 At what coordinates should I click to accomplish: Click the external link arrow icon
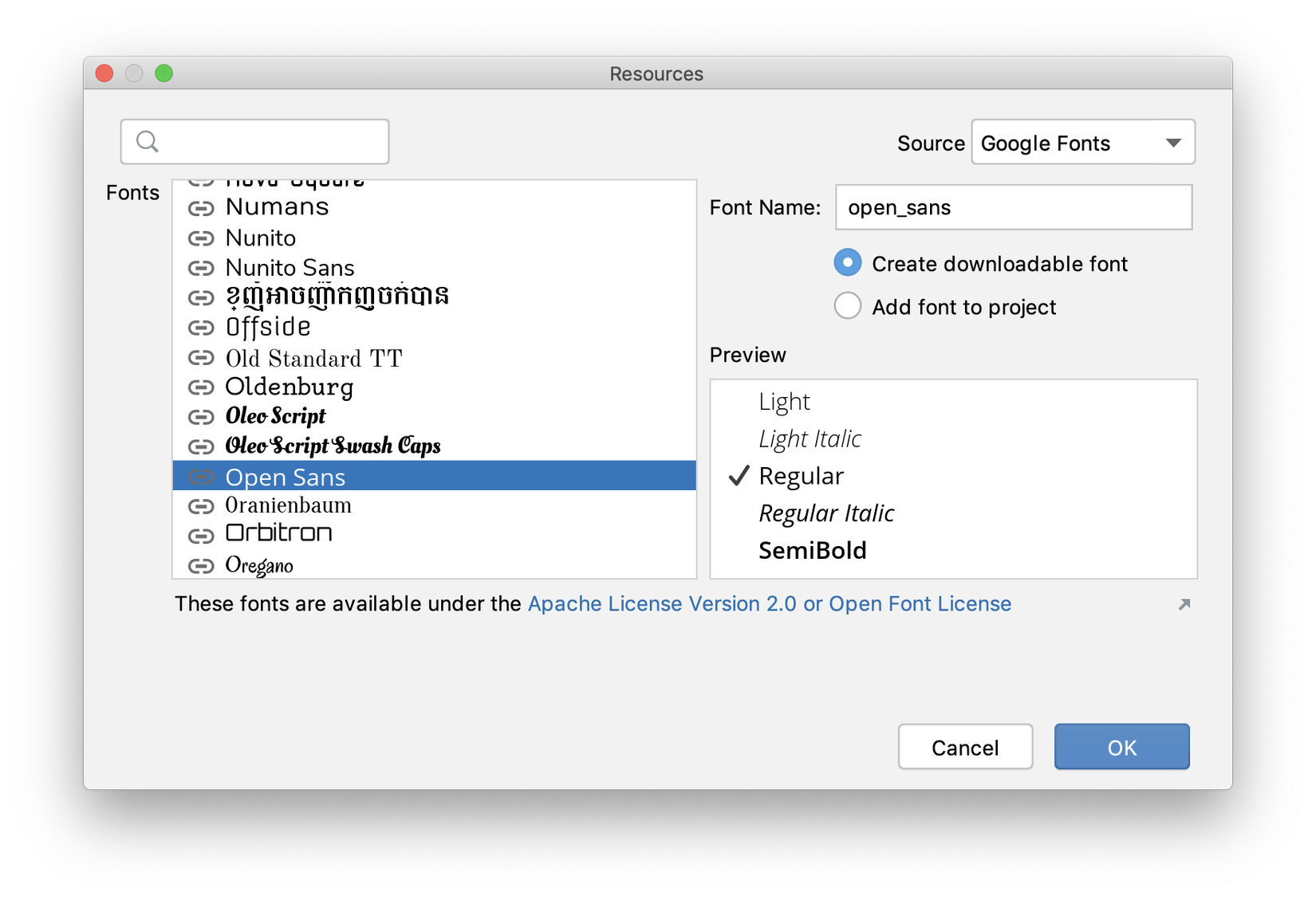click(1184, 604)
